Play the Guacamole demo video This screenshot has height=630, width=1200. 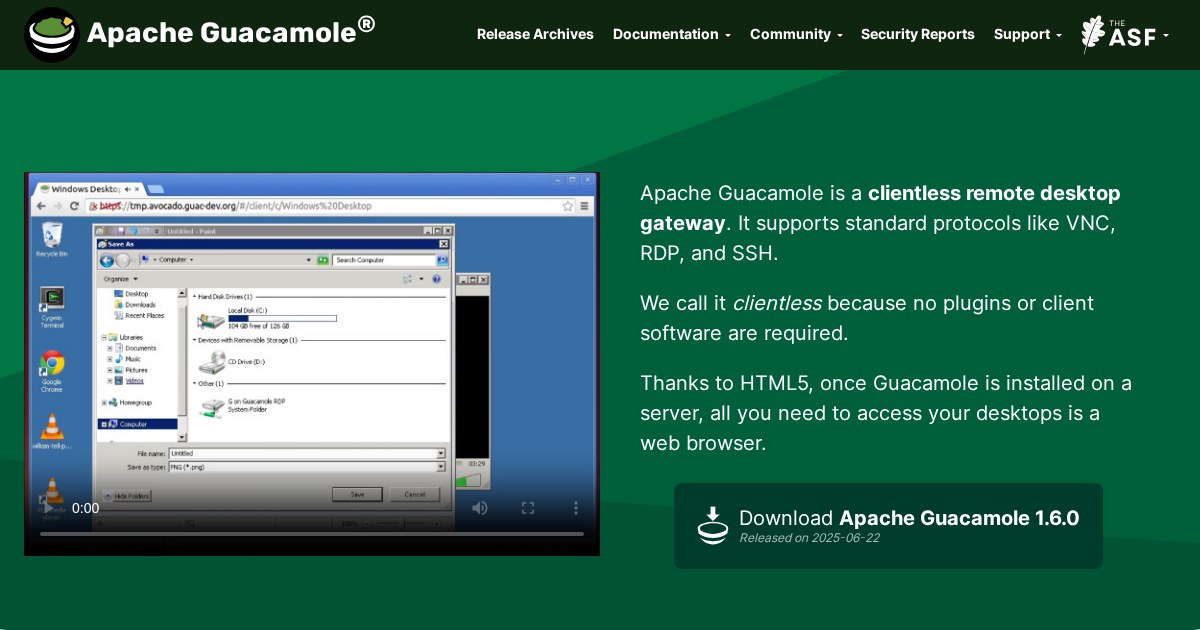[x=48, y=508]
